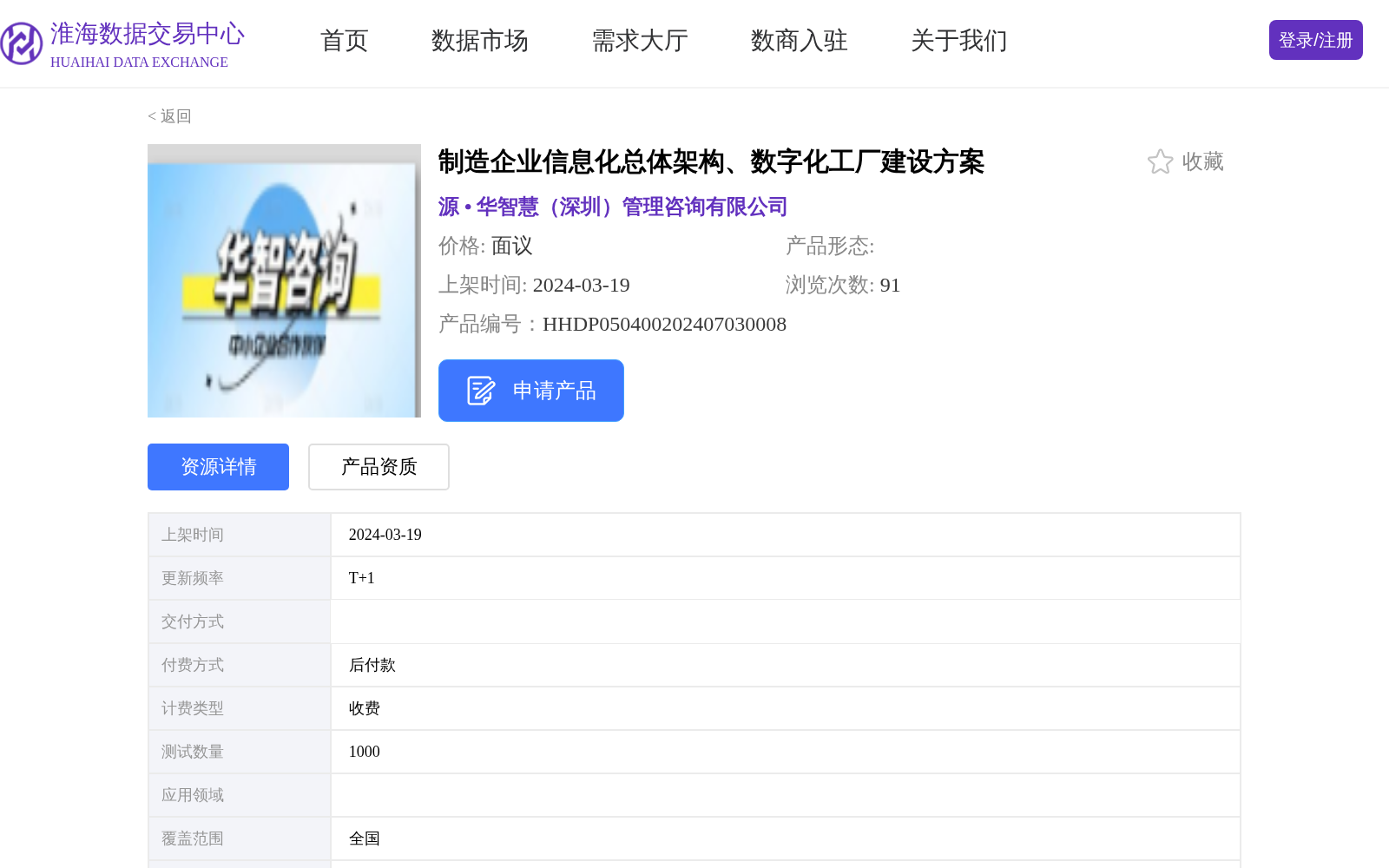The image size is (1389, 868).
Task: Click the product title 制造企业信息化总体架构、数字化工厂建设方案
Action: (711, 161)
